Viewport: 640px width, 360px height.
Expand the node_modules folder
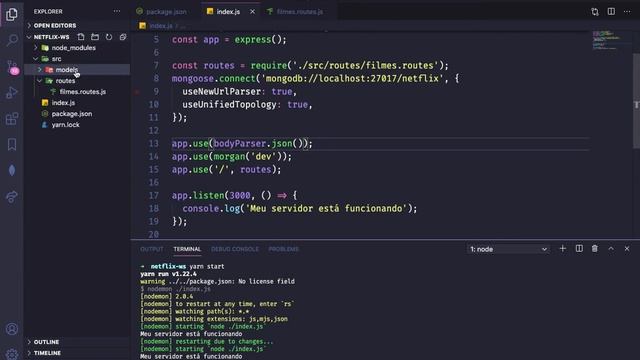coord(36,48)
